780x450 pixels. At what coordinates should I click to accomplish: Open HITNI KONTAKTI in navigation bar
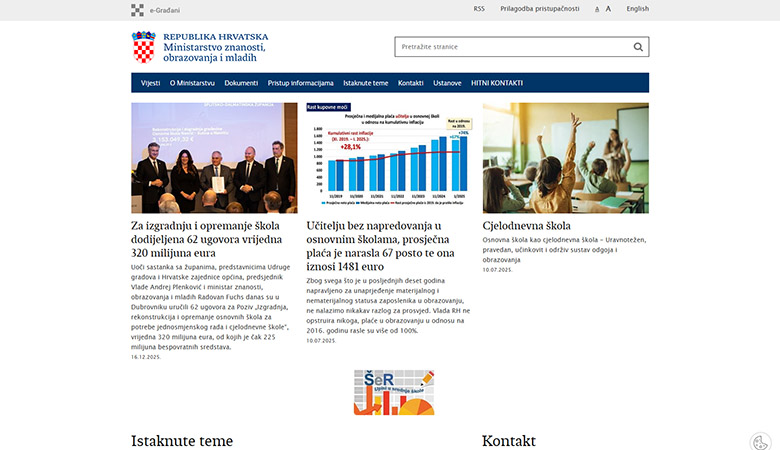click(497, 83)
